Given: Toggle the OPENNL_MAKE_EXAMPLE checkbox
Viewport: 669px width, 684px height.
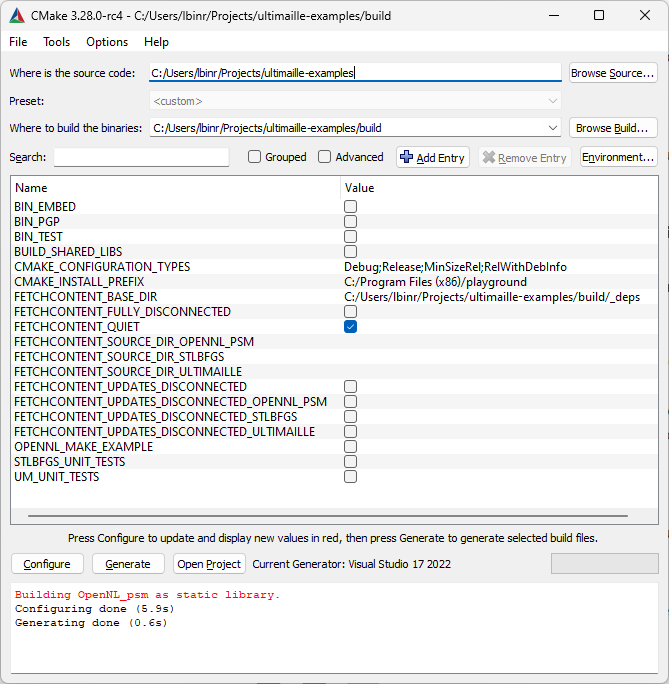Looking at the screenshot, I should 350,447.
